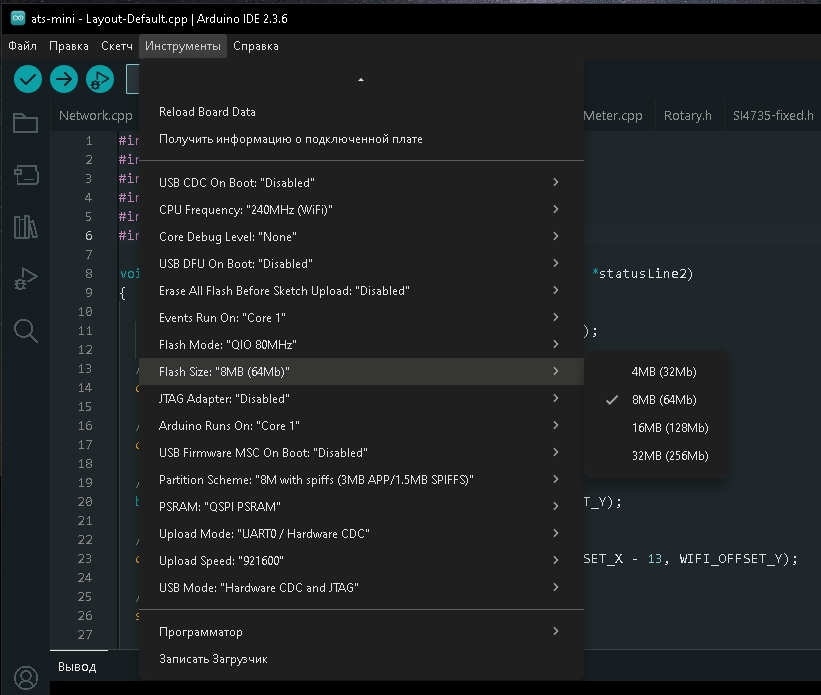The width and height of the screenshot is (821, 695).
Task: Open the Файл menu
Action: [23, 46]
